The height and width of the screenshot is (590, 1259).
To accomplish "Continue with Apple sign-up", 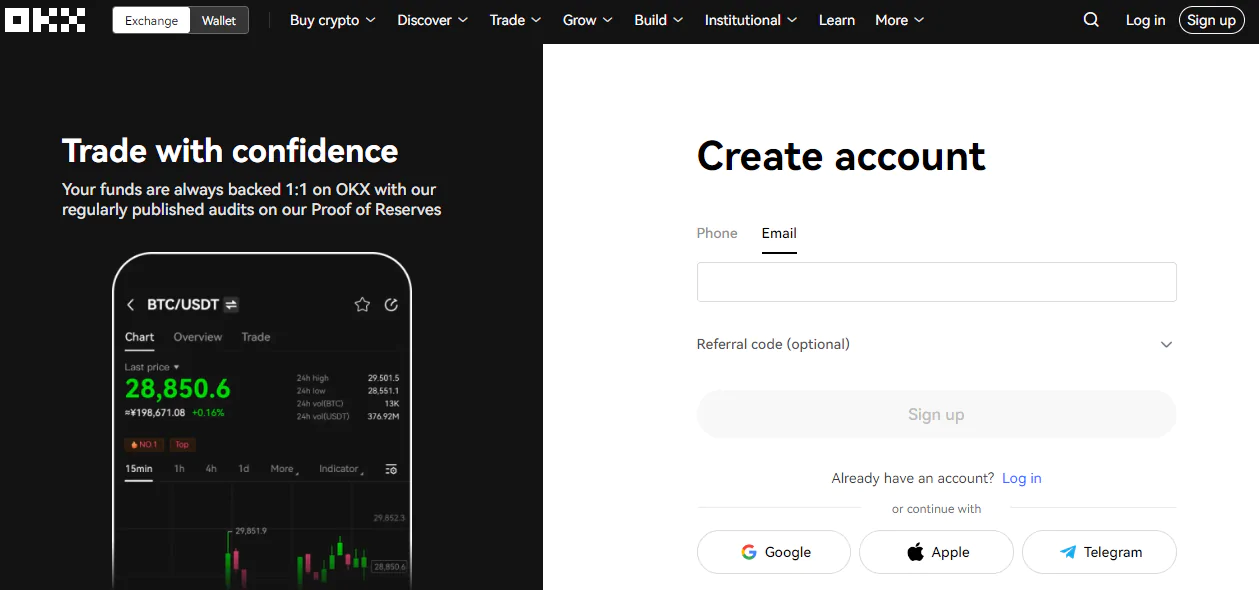I will pyautogui.click(x=936, y=552).
